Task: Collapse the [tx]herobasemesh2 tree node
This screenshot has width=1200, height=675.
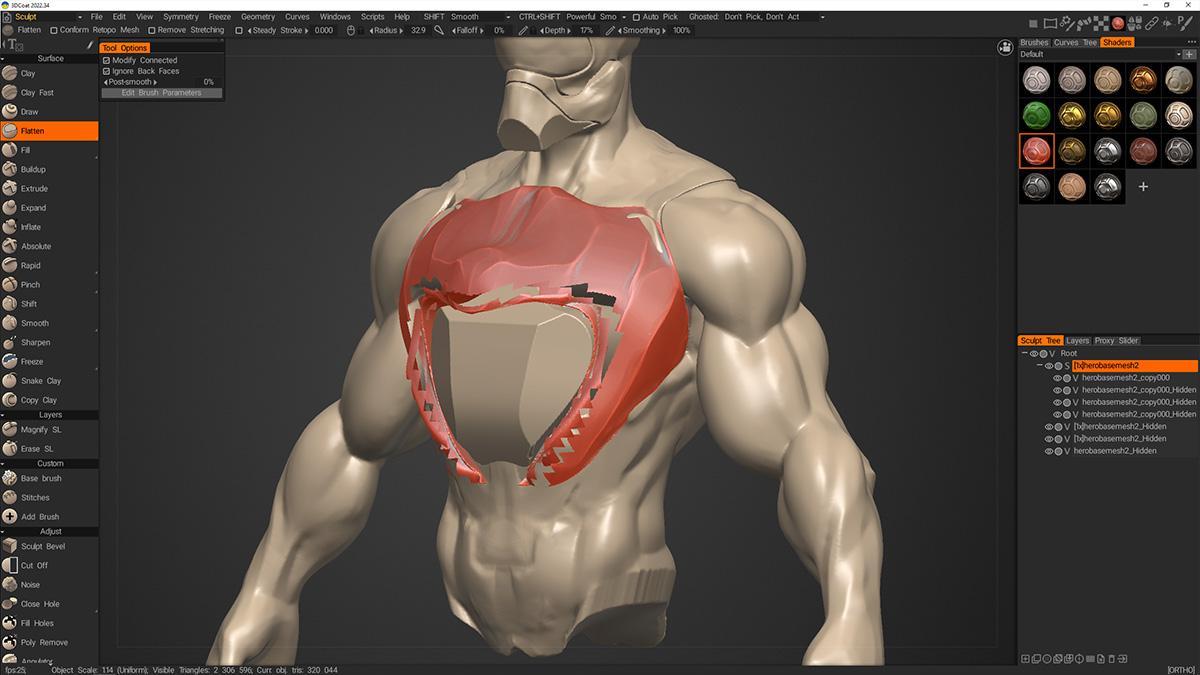Action: 1040,366
